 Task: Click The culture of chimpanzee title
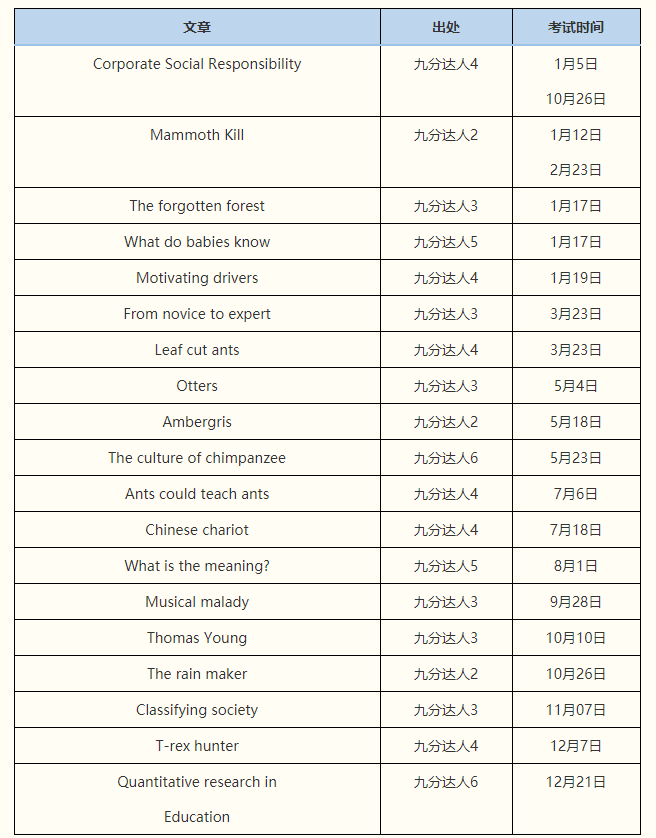click(x=197, y=458)
